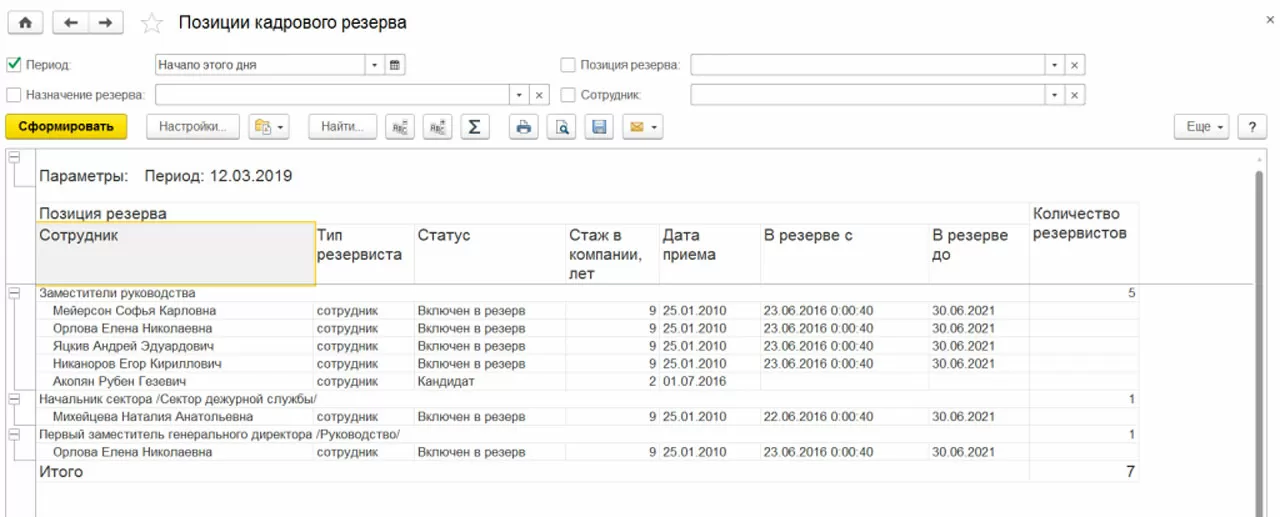This screenshot has width=1280, height=517.
Task: Open the period dropdown list
Action: [375, 65]
